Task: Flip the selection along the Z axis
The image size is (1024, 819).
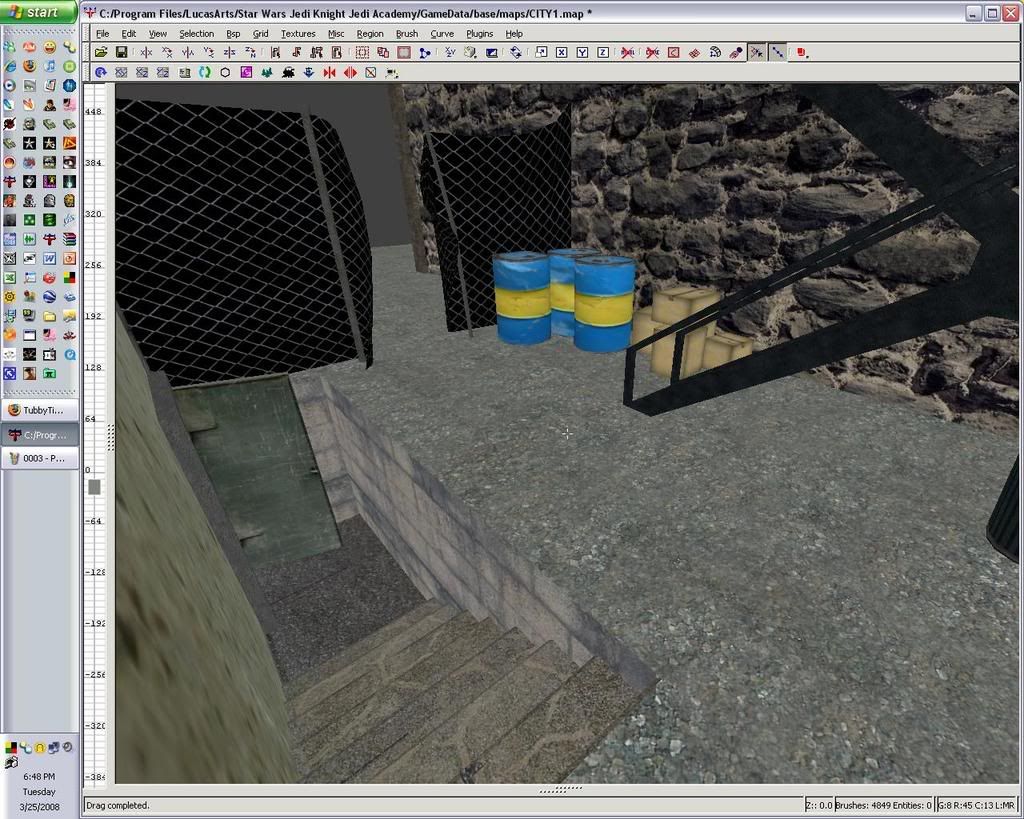Action: pos(230,52)
